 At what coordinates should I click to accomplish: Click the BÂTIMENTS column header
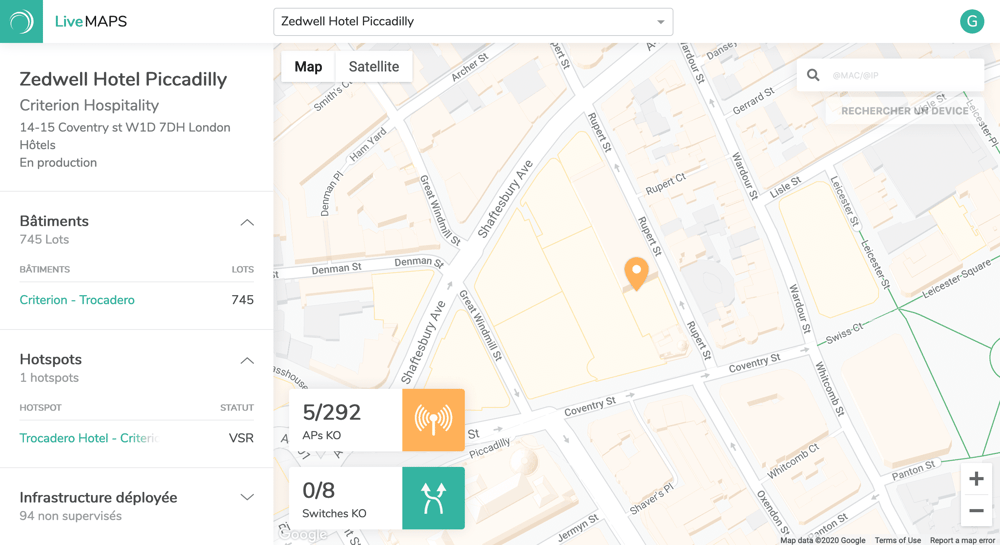click(45, 270)
